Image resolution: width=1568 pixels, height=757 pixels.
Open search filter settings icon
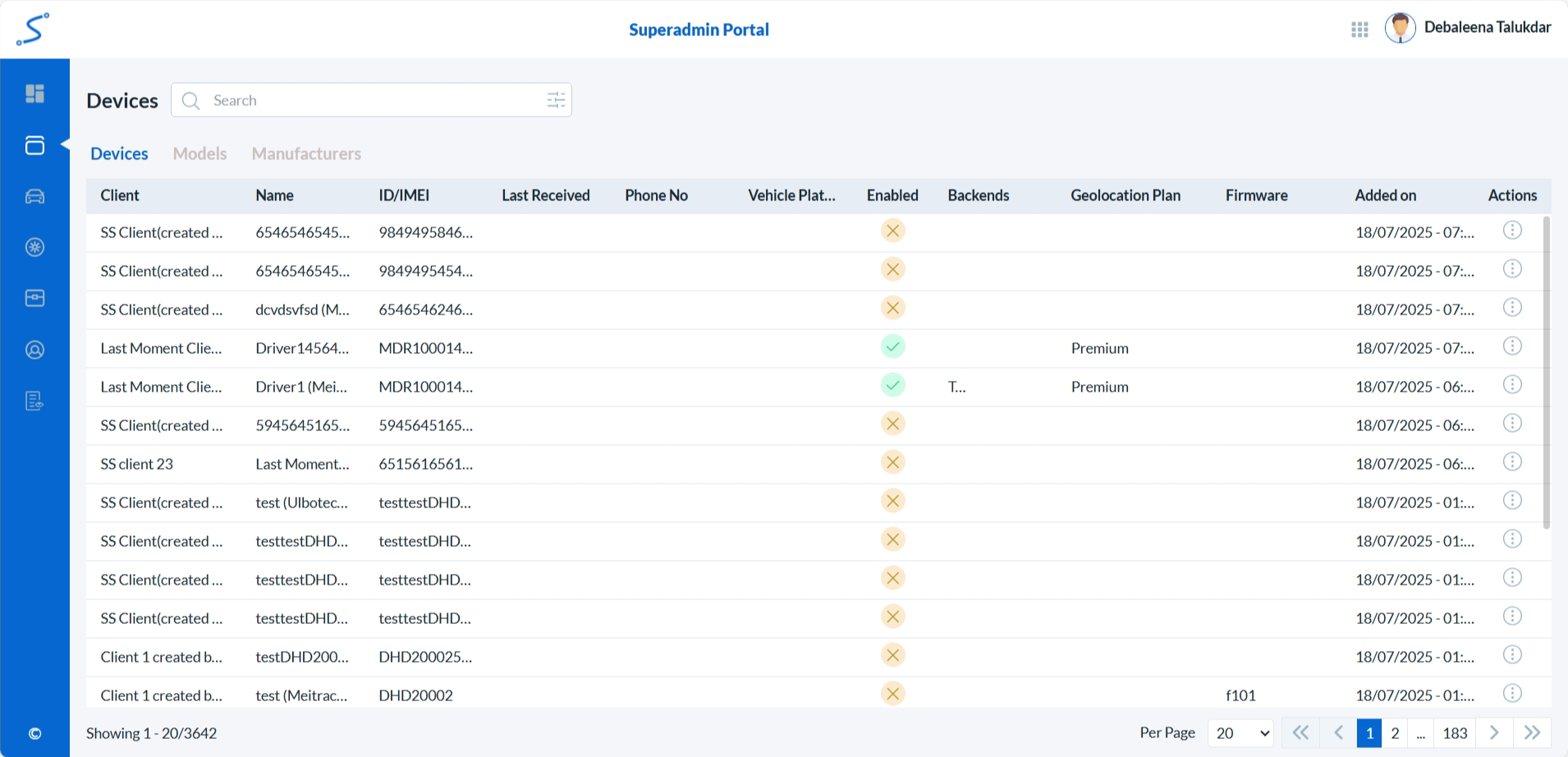point(556,100)
